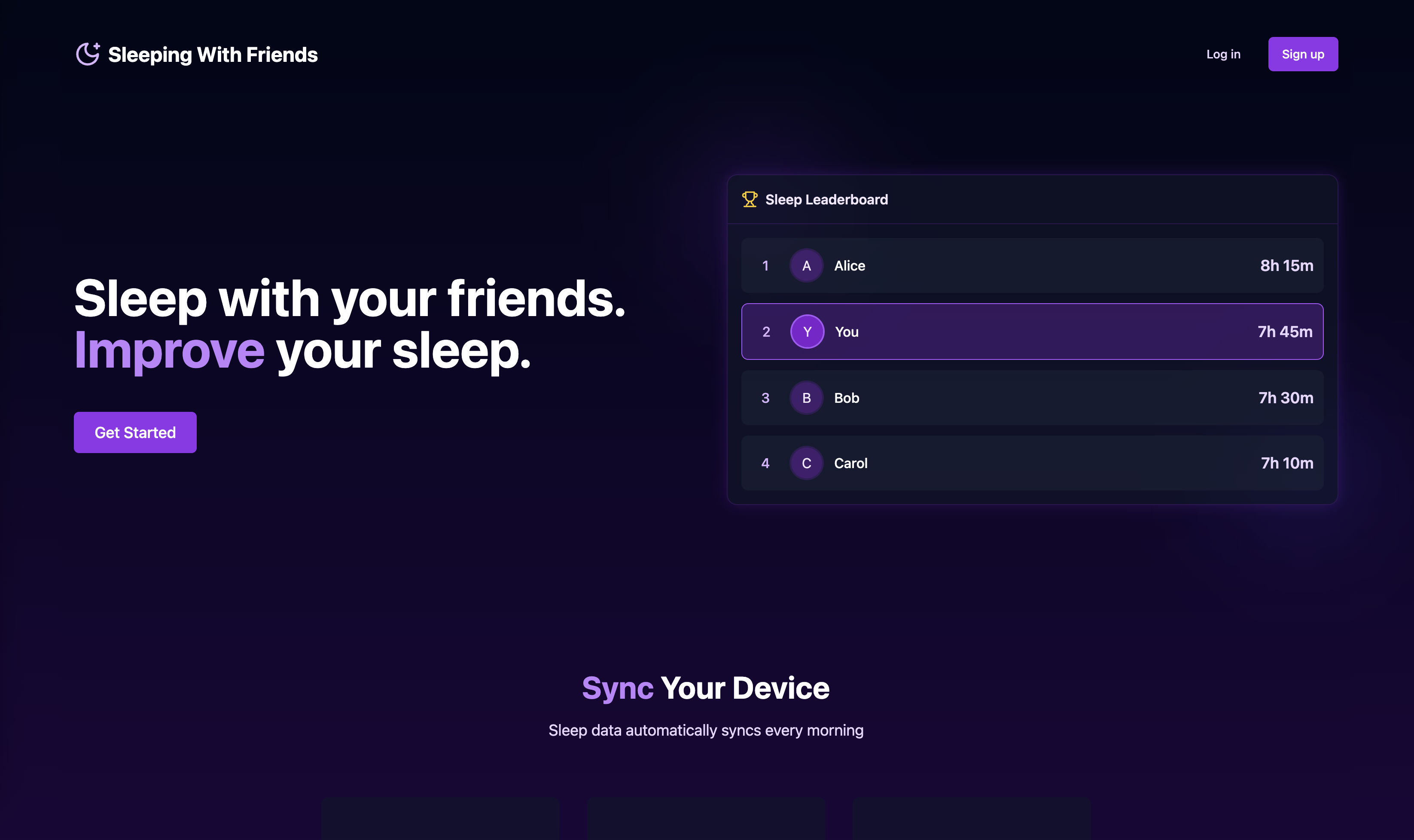1414x840 pixels.
Task: Open the Log in link
Action: (x=1223, y=55)
